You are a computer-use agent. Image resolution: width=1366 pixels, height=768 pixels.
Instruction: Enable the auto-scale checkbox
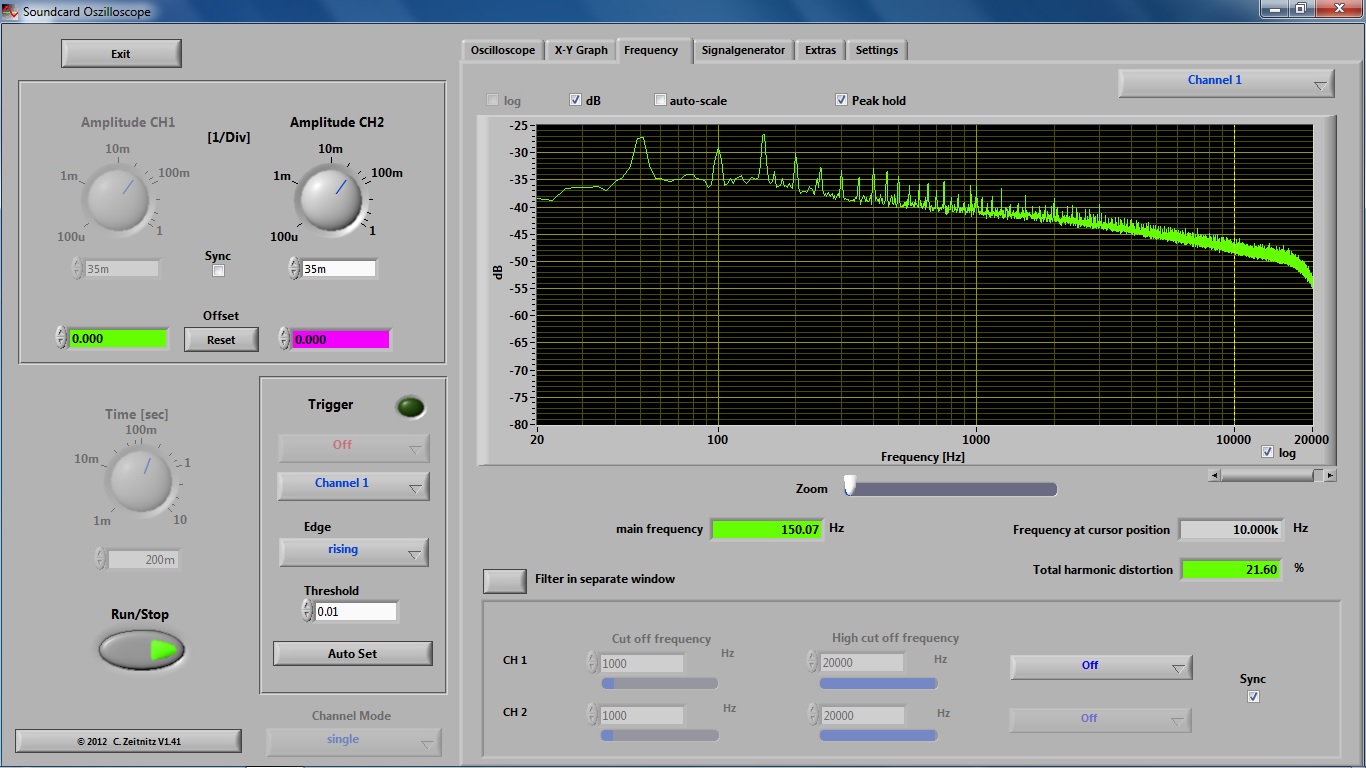(x=660, y=100)
